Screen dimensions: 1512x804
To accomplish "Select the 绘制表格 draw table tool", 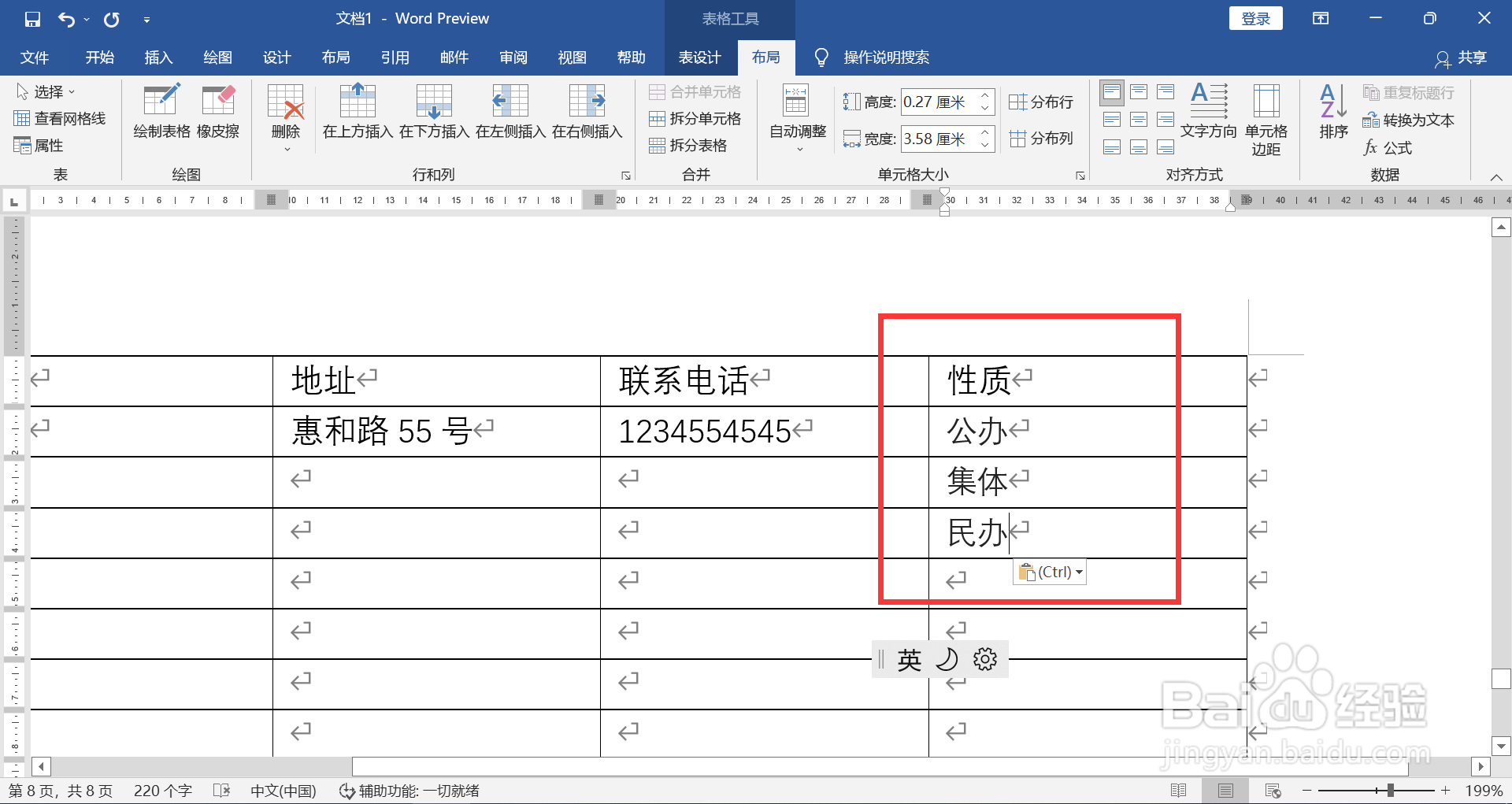I will [x=161, y=113].
